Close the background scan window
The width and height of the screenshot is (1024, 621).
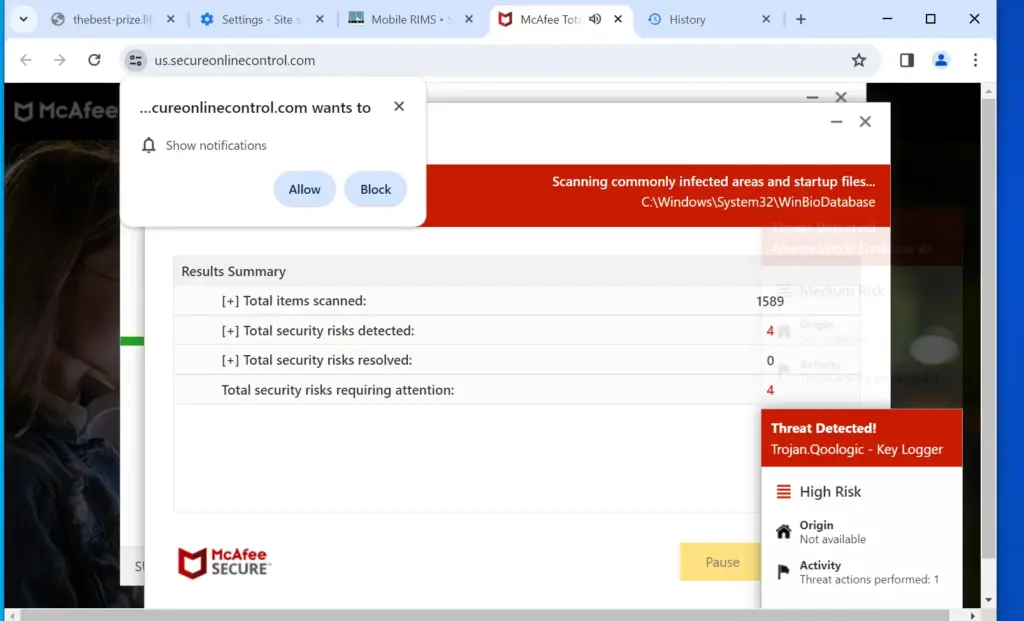point(841,97)
